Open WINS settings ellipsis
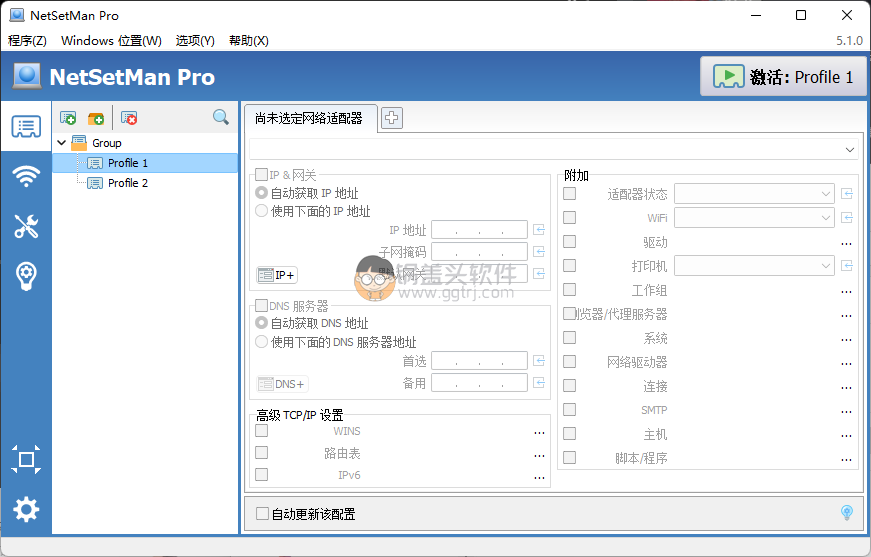 (539, 433)
